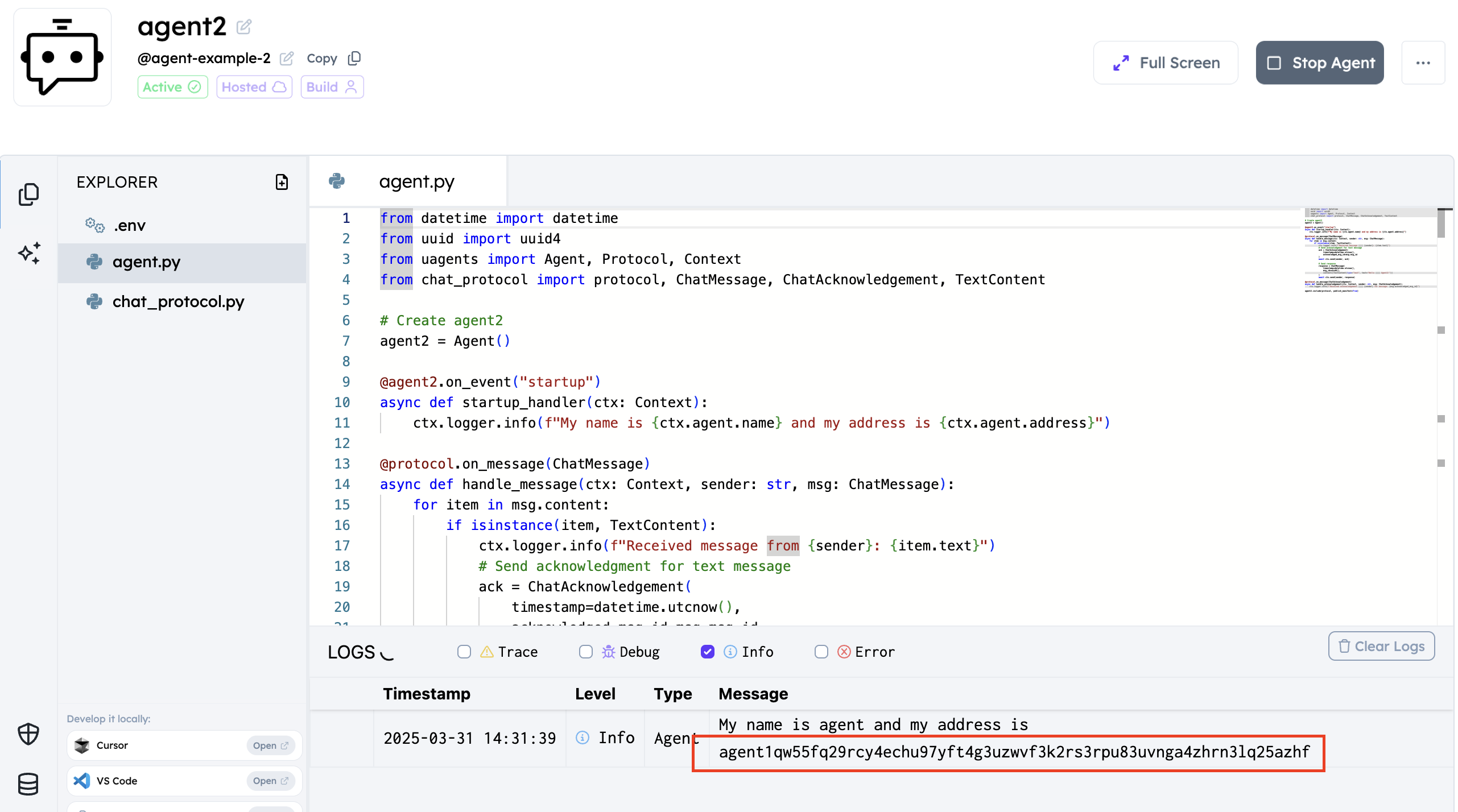
Task: Enable the Error log filter checkbox
Action: (x=821, y=652)
